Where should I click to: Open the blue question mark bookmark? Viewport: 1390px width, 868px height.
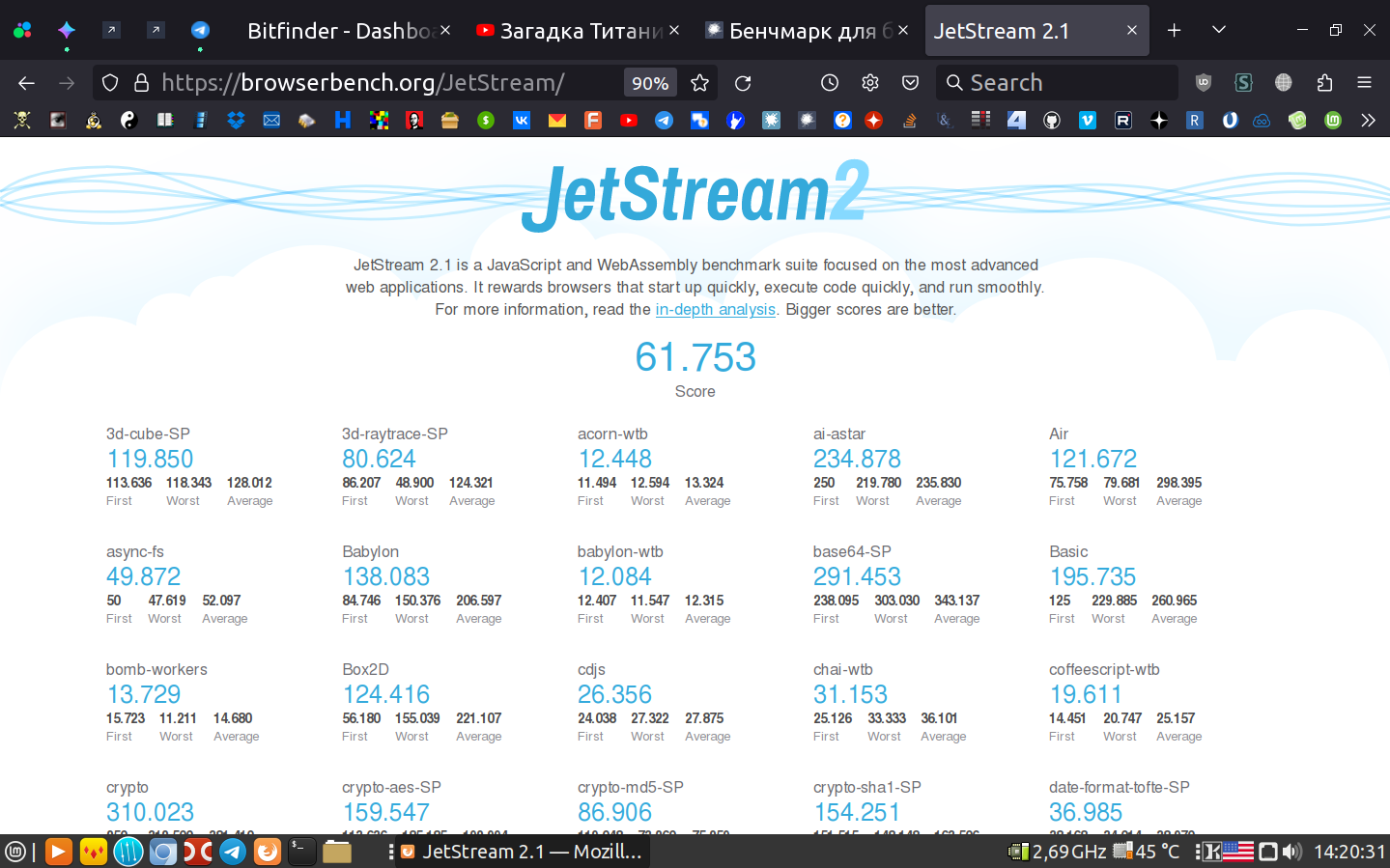[x=842, y=120]
